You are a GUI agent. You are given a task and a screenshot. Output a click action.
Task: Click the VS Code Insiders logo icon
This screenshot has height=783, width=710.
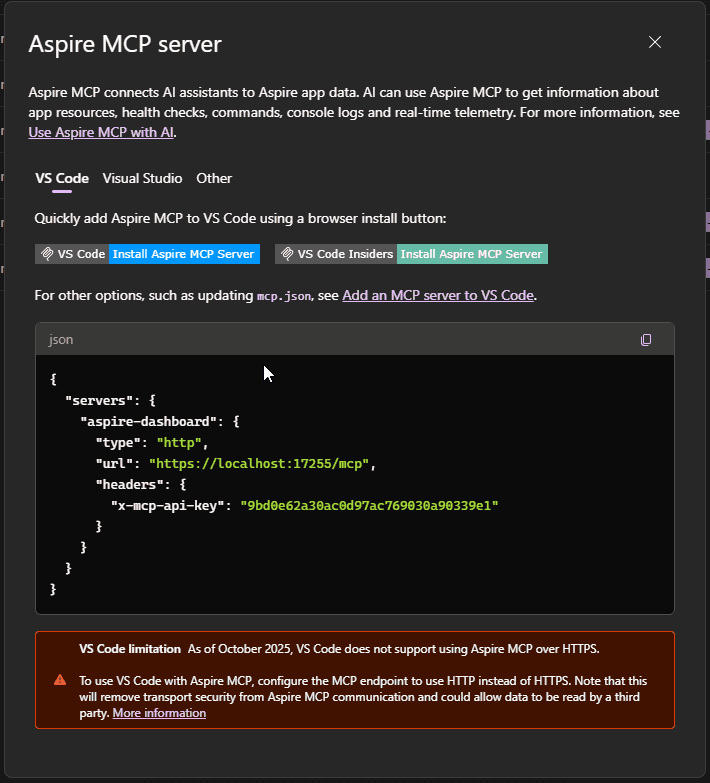pyautogui.click(x=286, y=254)
